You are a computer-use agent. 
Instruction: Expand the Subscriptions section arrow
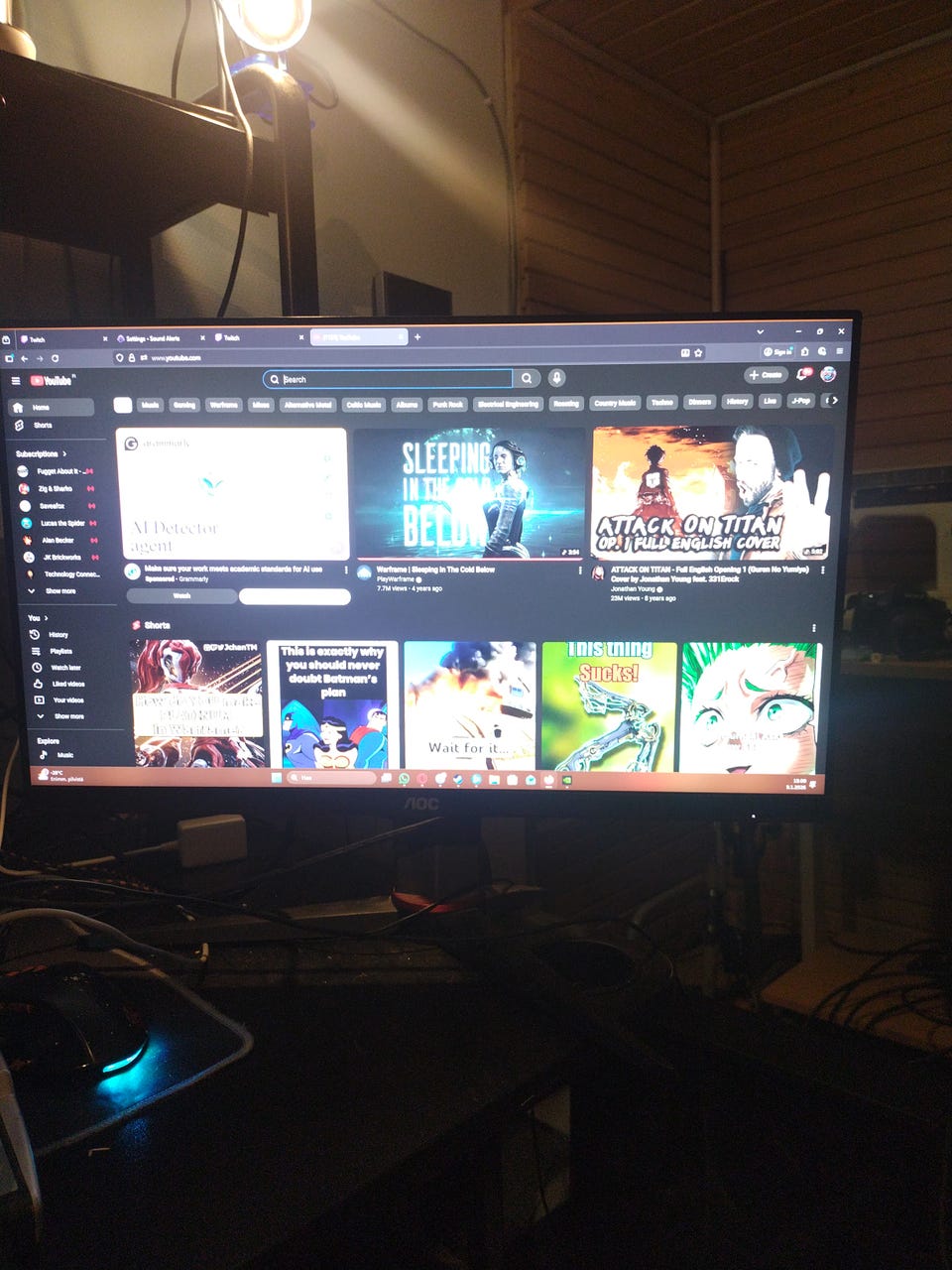pos(65,453)
